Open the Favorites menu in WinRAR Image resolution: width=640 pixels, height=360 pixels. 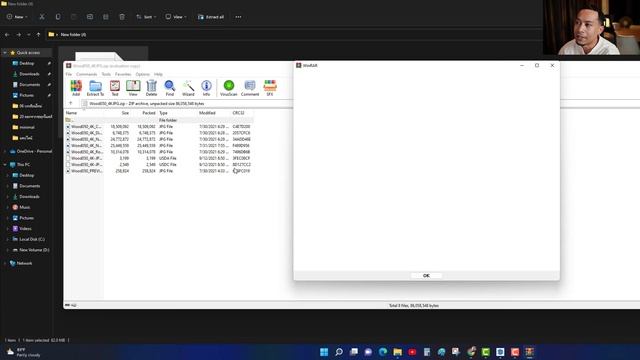click(x=123, y=74)
